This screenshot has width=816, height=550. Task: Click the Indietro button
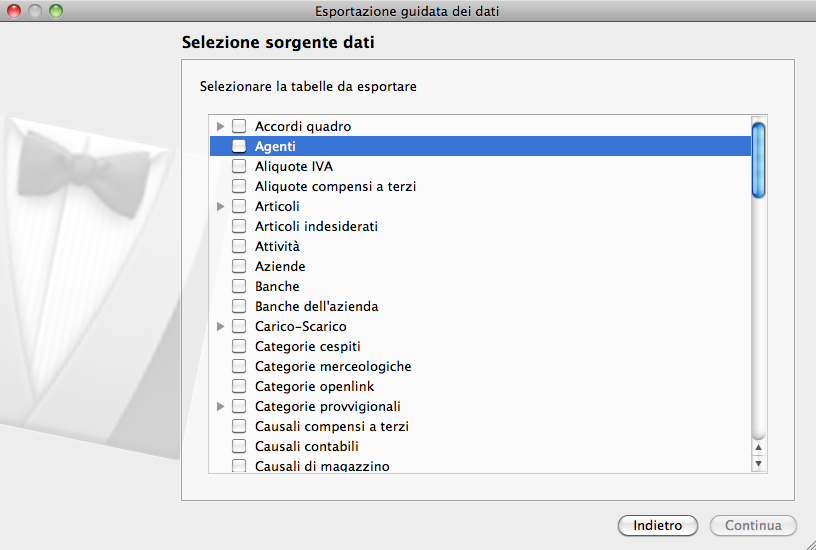click(657, 525)
